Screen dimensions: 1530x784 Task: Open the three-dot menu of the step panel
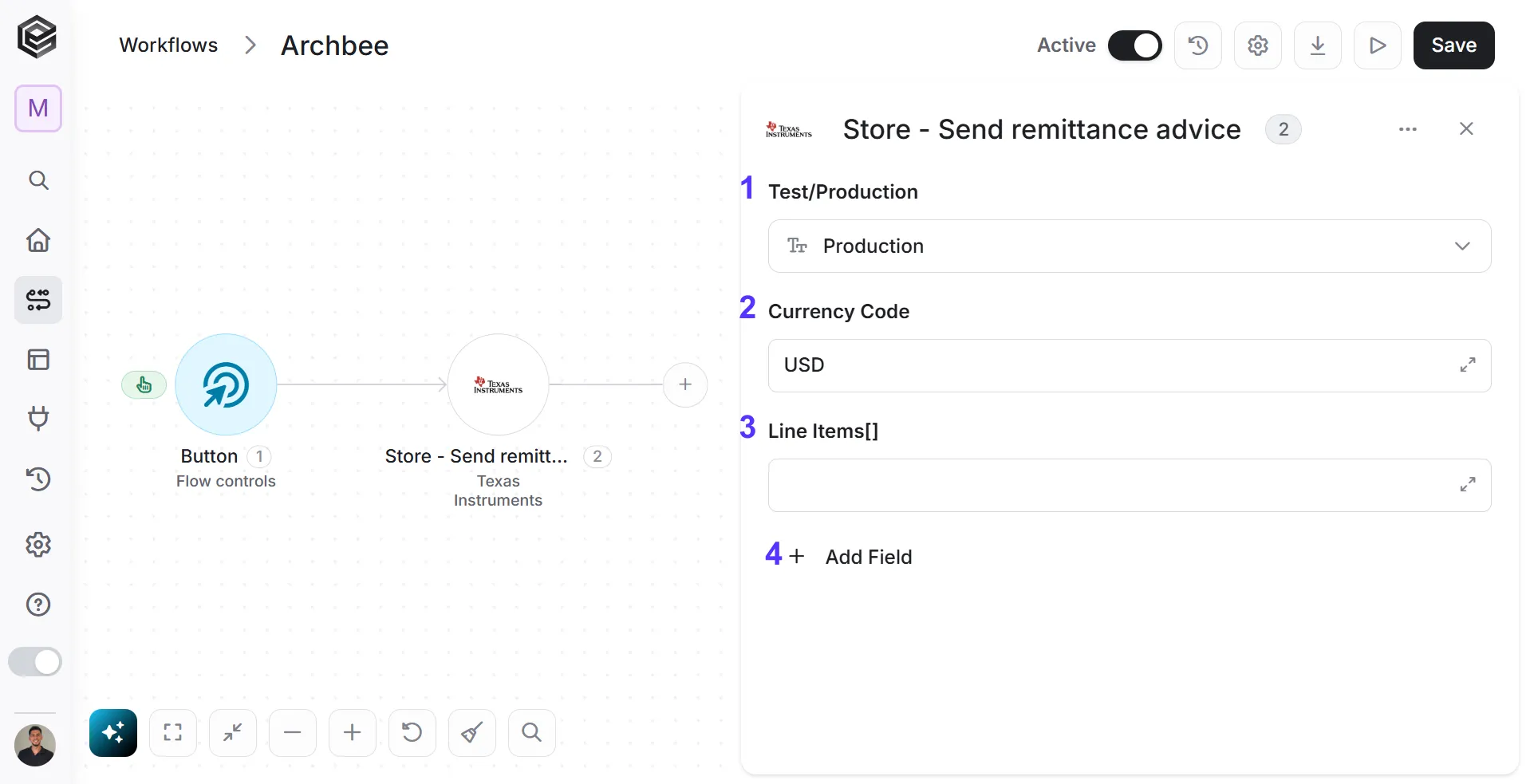[x=1408, y=129]
